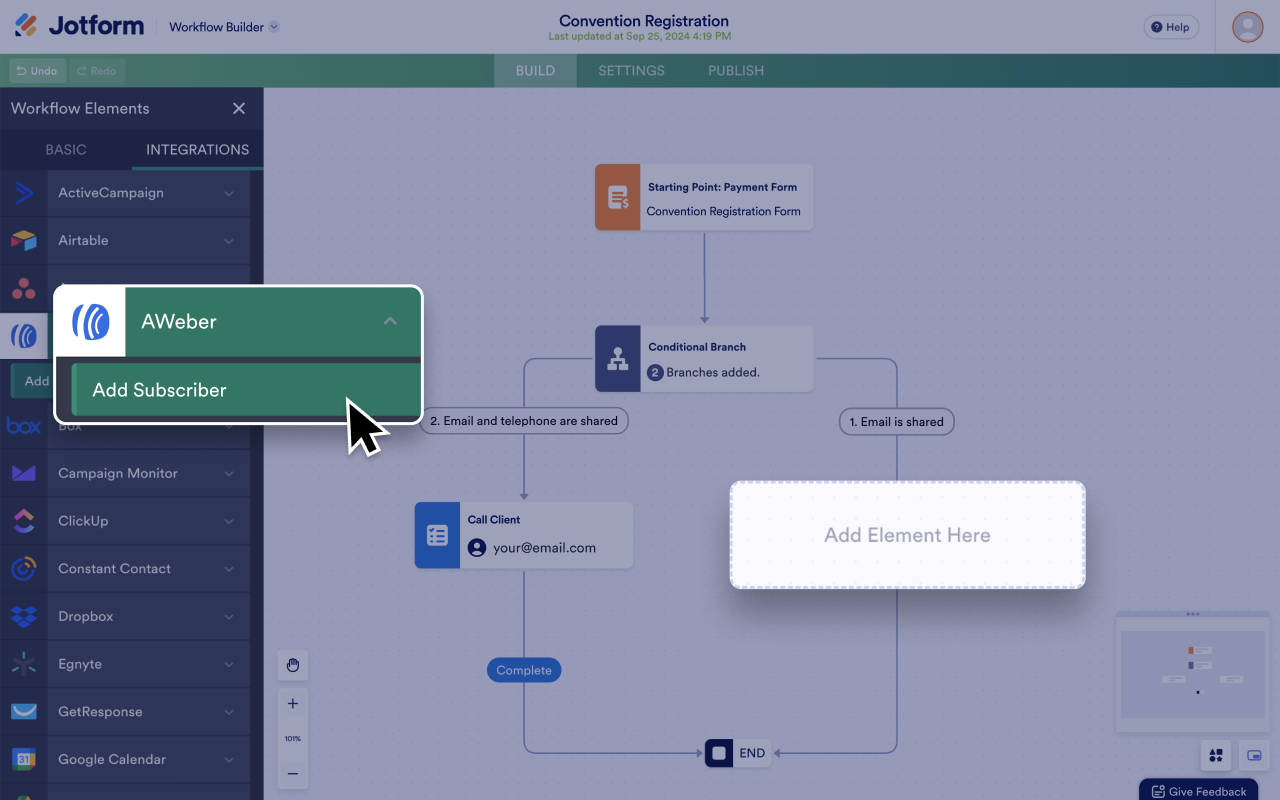Image resolution: width=1280 pixels, height=800 pixels.
Task: Select the Campaign Monitor integration icon
Action: [x=24, y=474]
